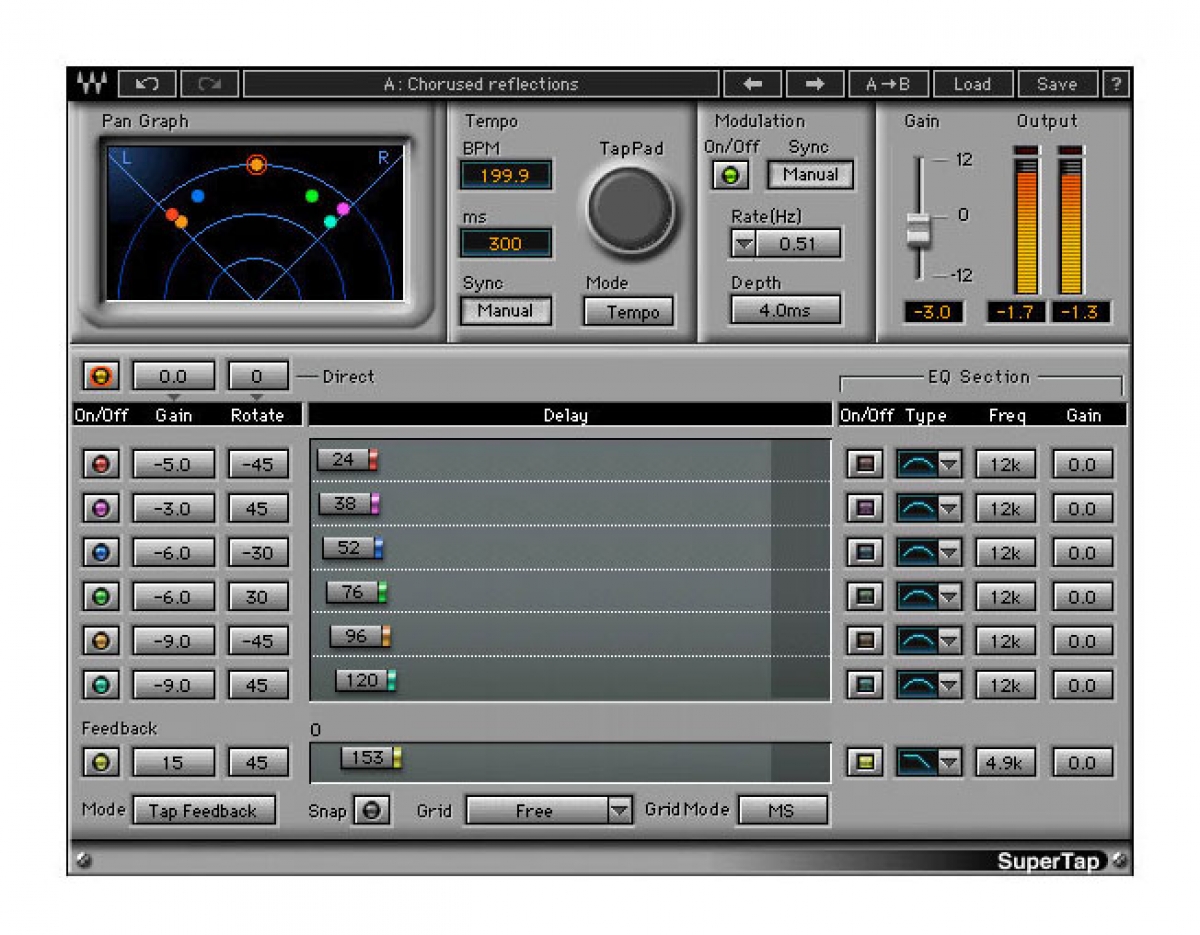Click the 24 ms delay tap marker
1200x935 pixels.
point(347,460)
